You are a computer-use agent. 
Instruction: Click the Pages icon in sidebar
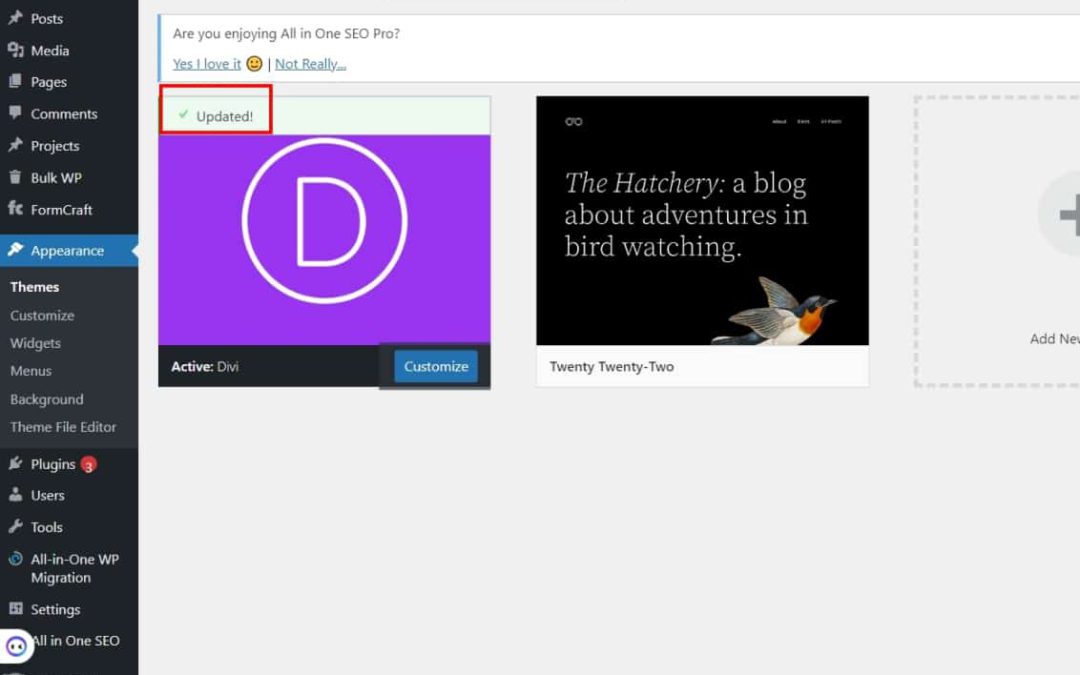(x=15, y=81)
